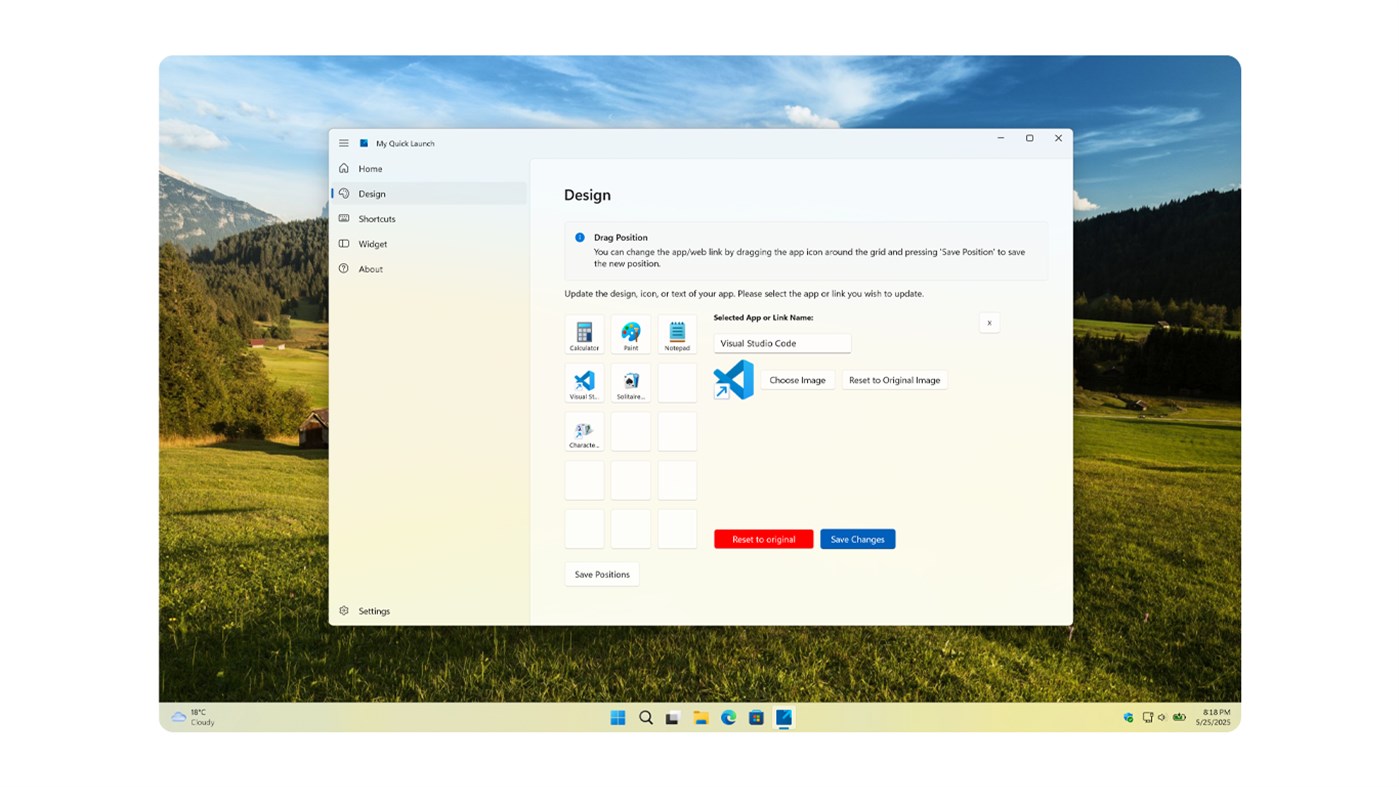
Task: Select the Paint icon in the grid
Action: coord(630,333)
